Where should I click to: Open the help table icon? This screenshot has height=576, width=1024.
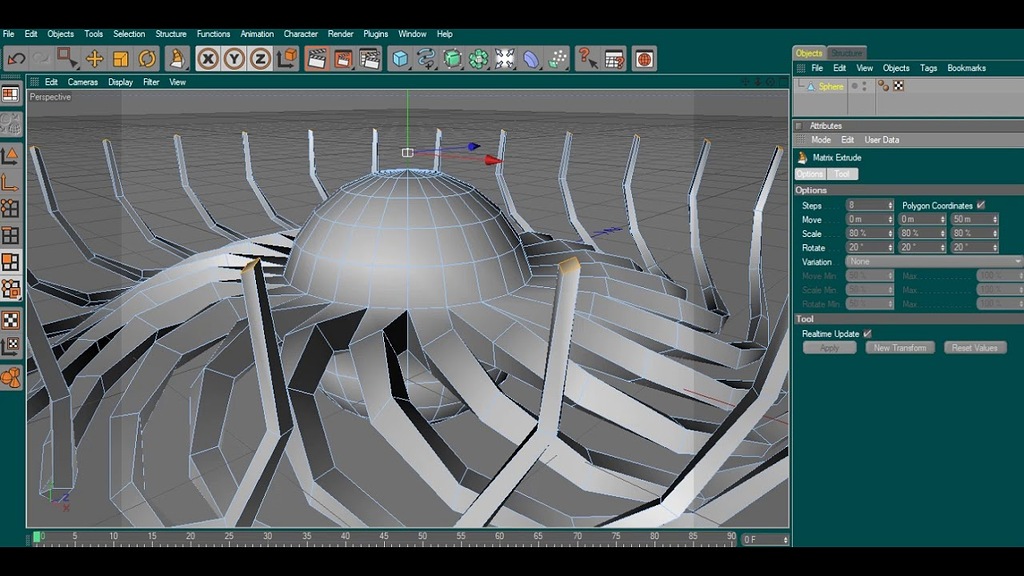[x=614, y=59]
